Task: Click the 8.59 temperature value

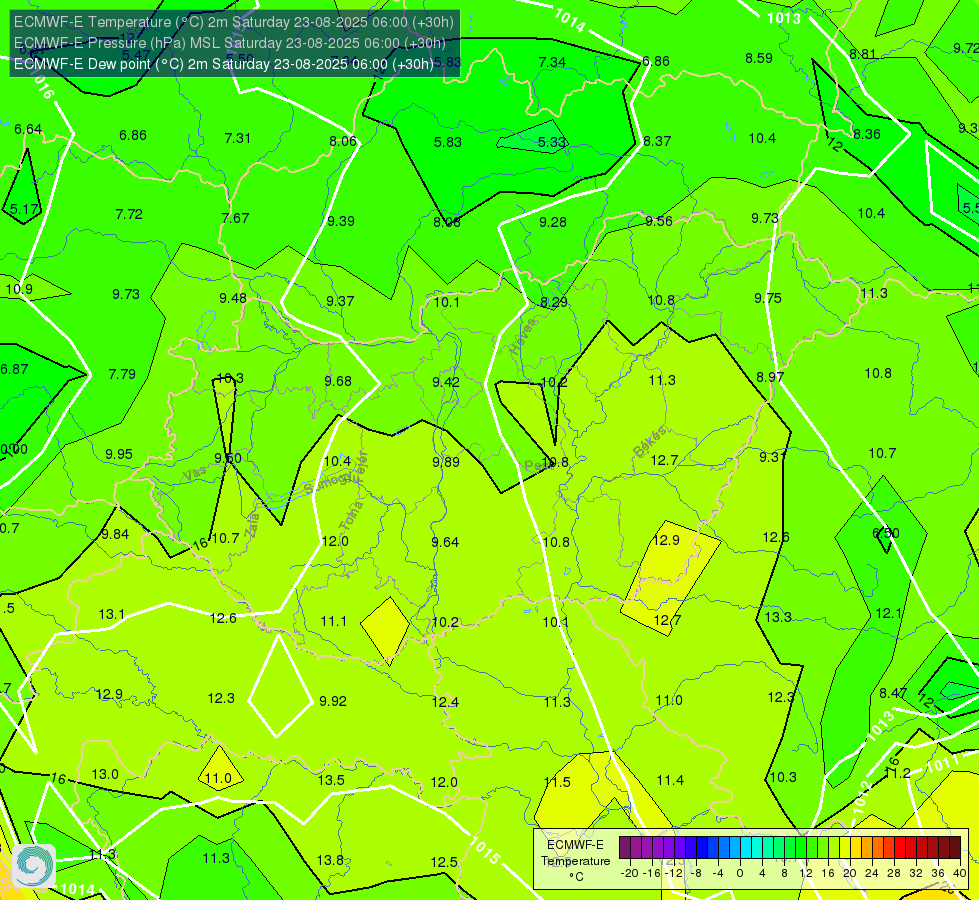Action: coord(759,58)
